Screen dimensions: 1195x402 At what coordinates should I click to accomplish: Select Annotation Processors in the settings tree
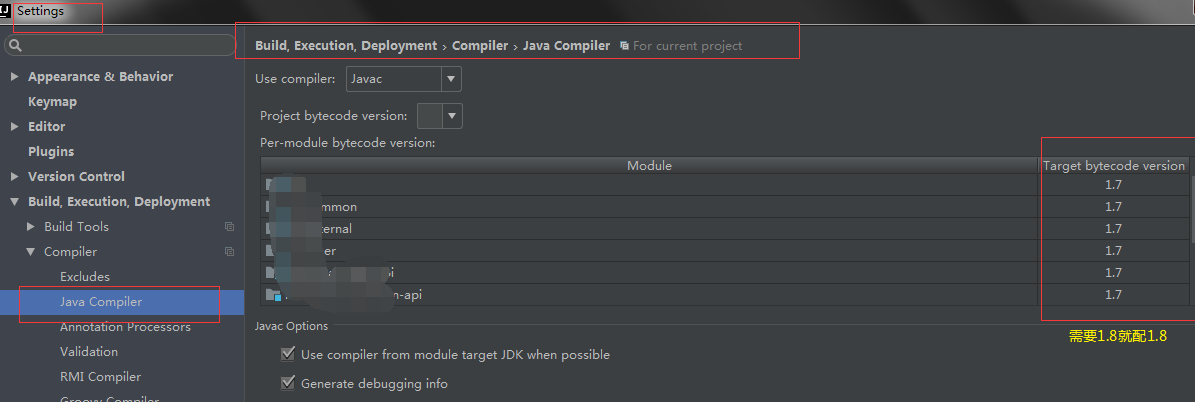tap(125, 327)
